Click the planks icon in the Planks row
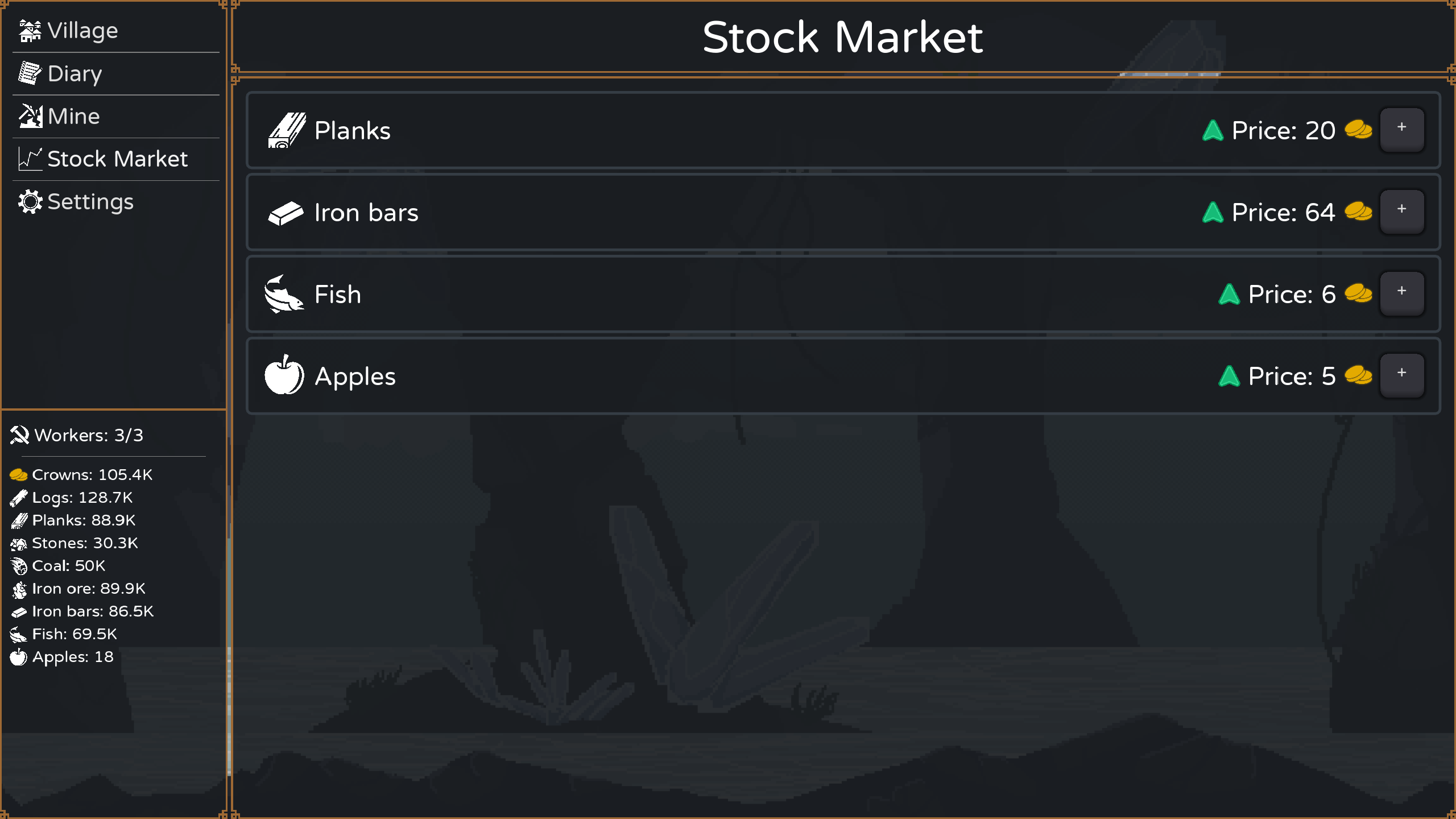The image size is (1456, 819). 286,130
